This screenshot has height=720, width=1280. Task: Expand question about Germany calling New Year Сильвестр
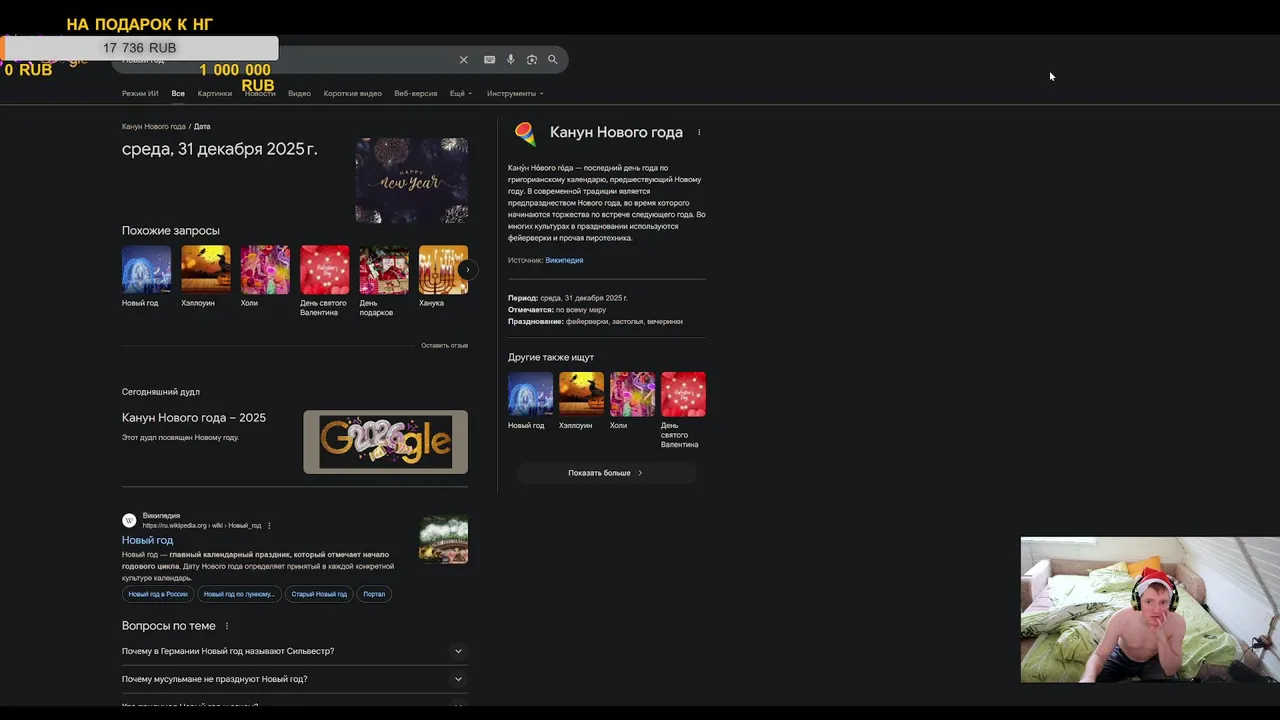pyautogui.click(x=294, y=651)
